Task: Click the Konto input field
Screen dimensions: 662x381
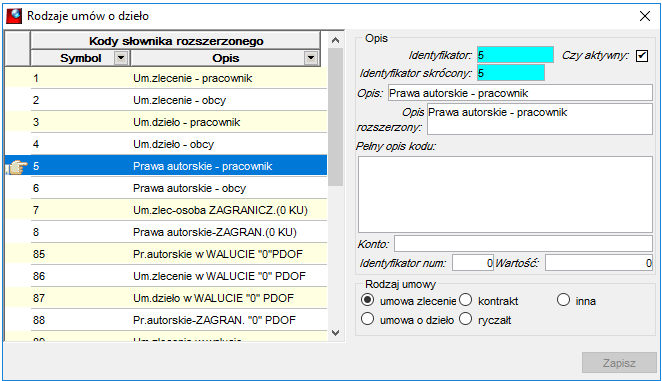Action: tap(524, 244)
